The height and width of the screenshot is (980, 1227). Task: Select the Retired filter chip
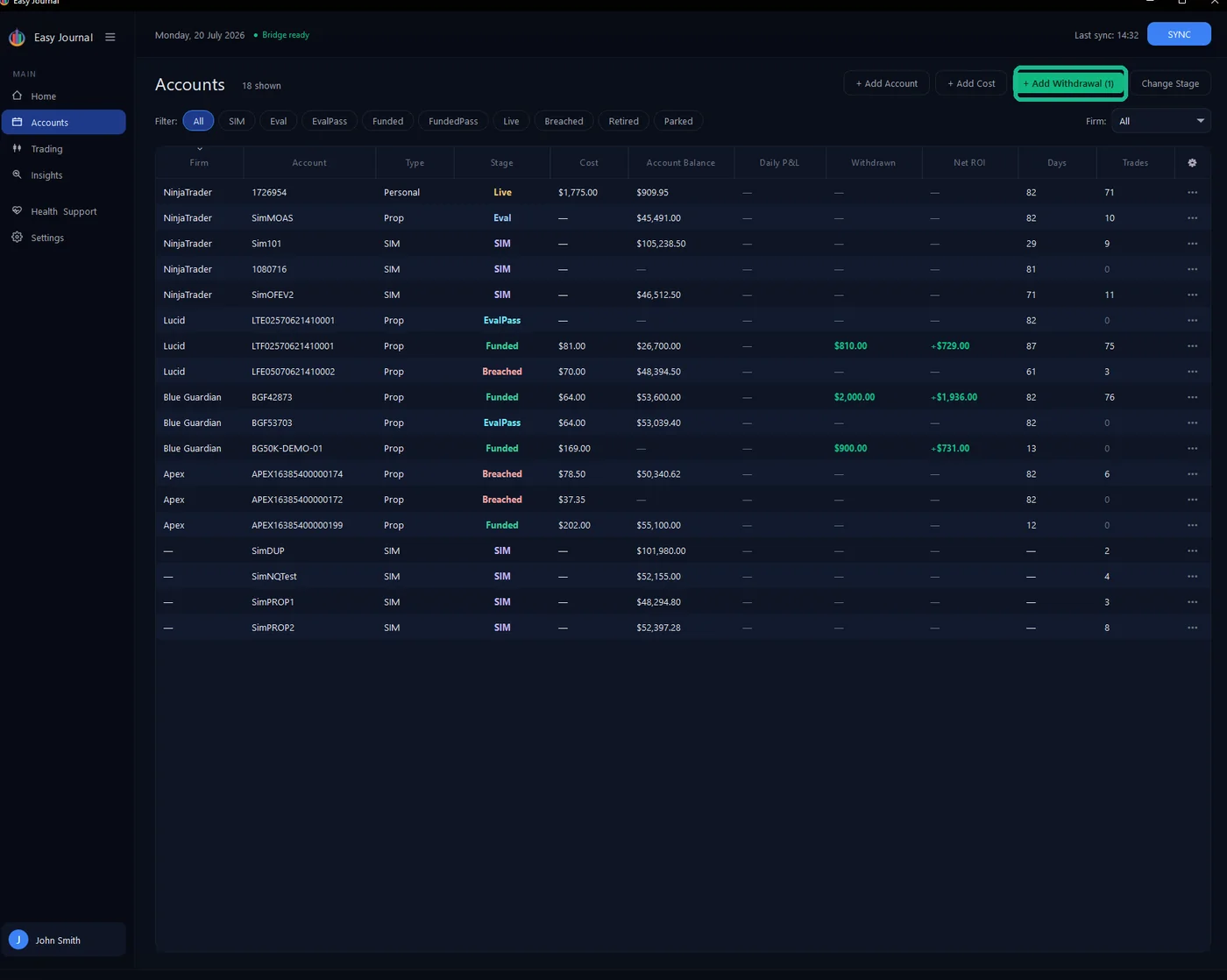pos(623,121)
